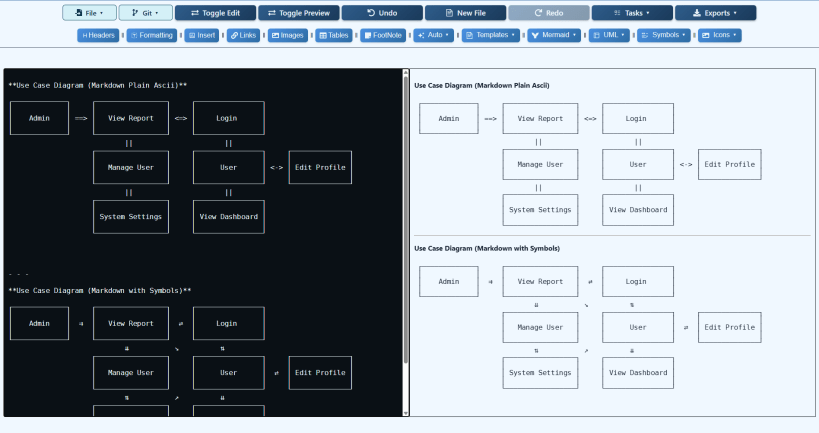Viewport: 819px width, 433px height.
Task: Click the Redo button
Action: click(x=548, y=13)
